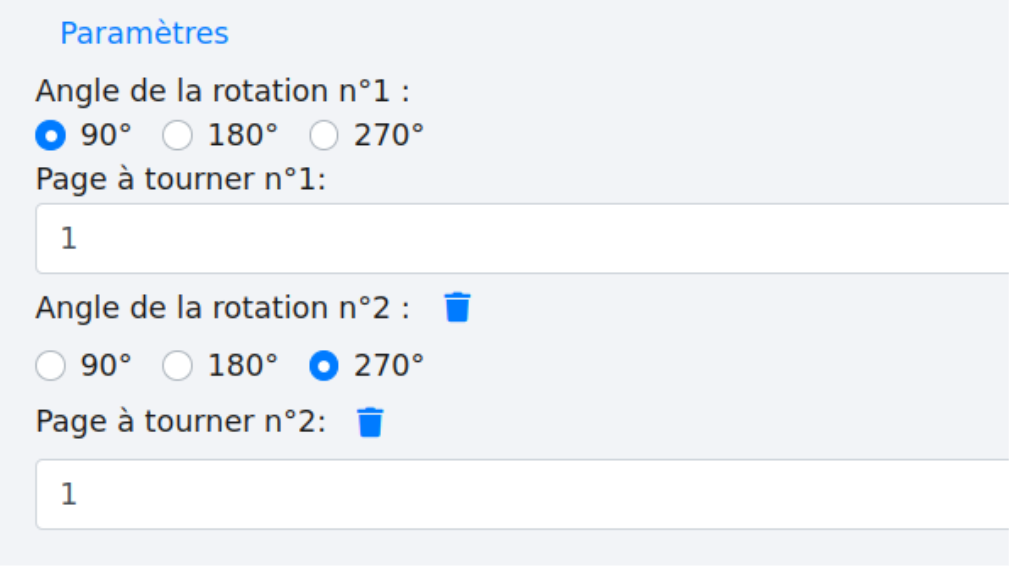Click the 'Page à tourner n°1:' label
1011x566 pixels.
tap(181, 180)
